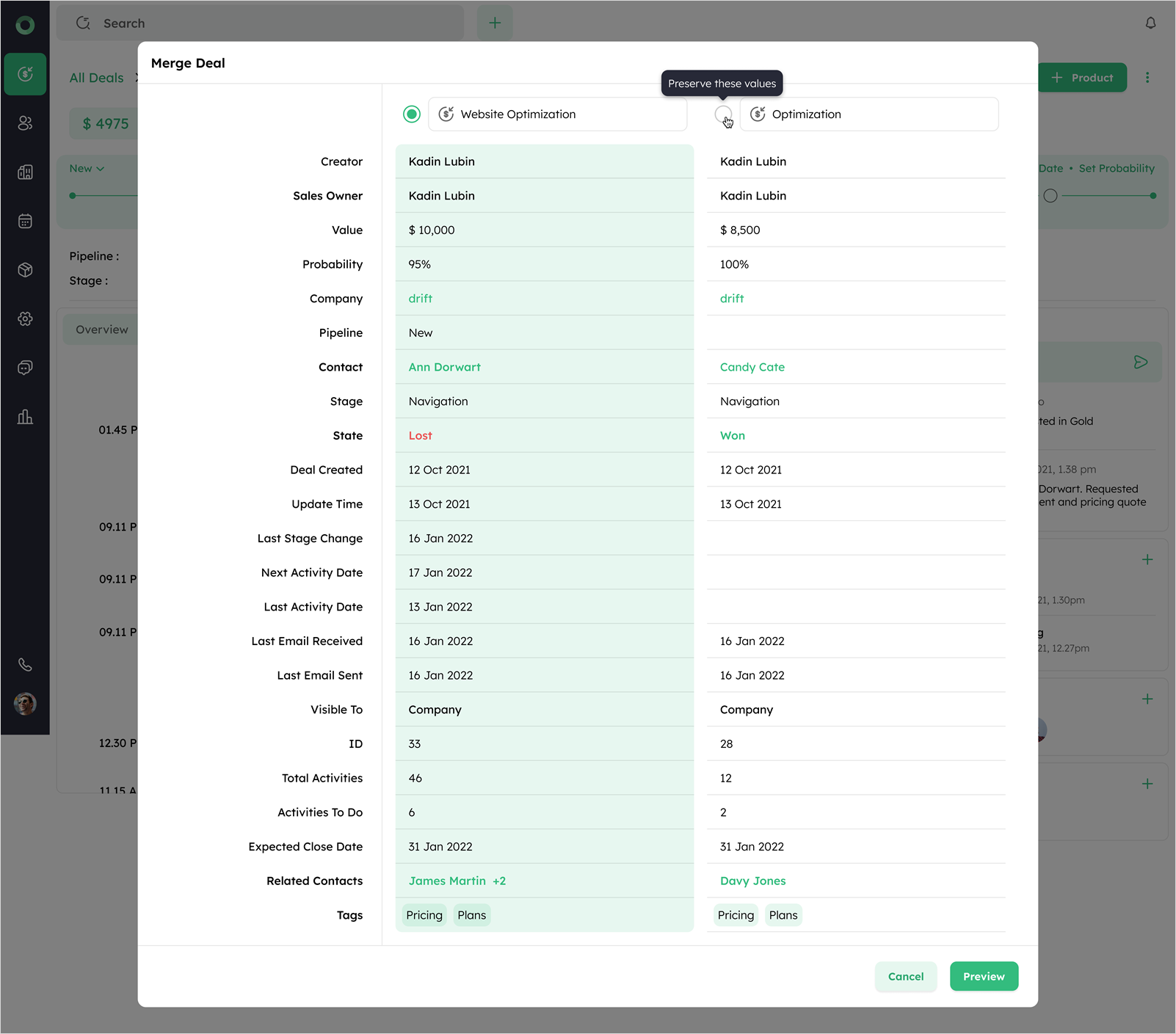Cancel the Merge Deal dialog
The height and width of the screenshot is (1034, 1176).
point(905,976)
